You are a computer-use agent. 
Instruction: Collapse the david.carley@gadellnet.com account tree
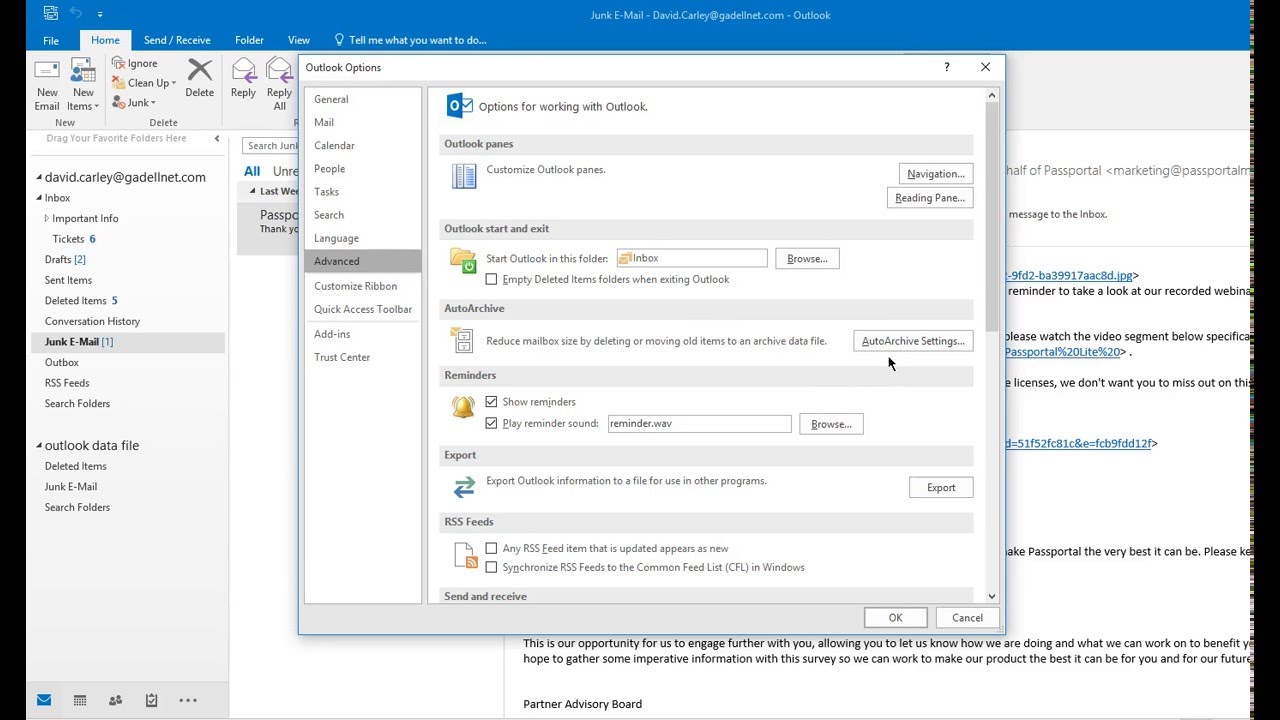pyautogui.click(x=39, y=178)
